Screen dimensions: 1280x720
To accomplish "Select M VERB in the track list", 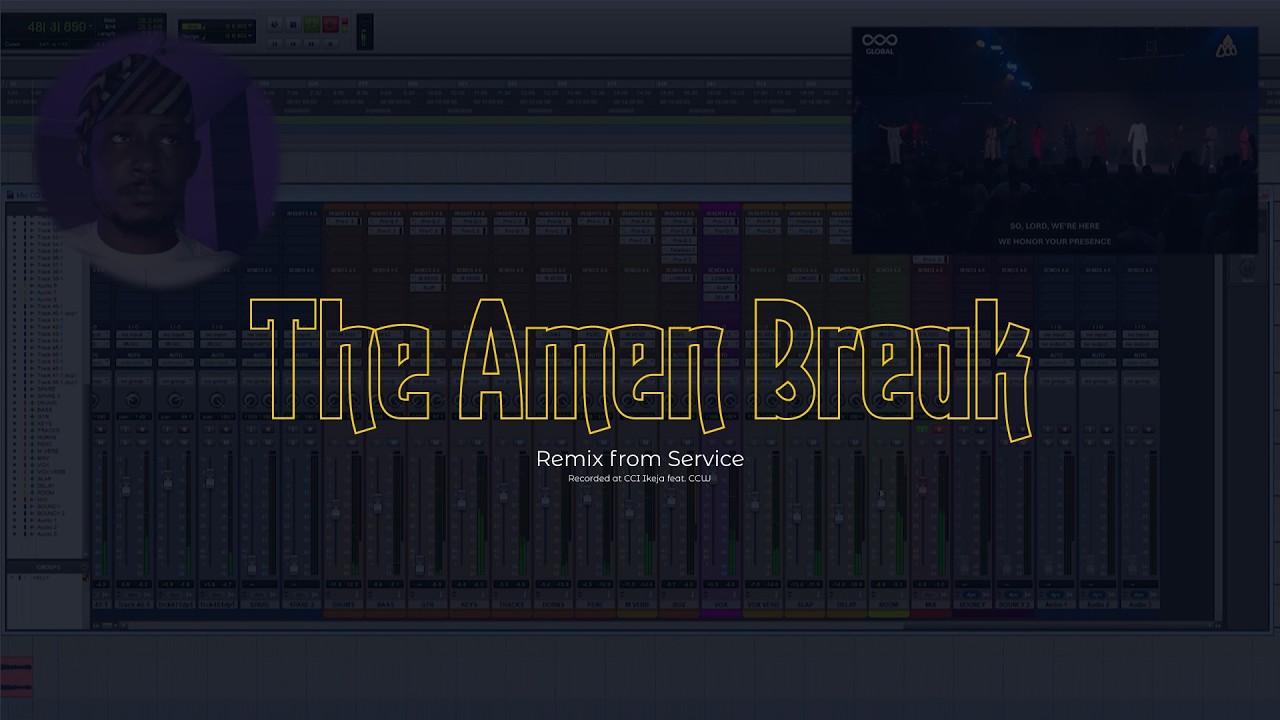I will 46,451.
